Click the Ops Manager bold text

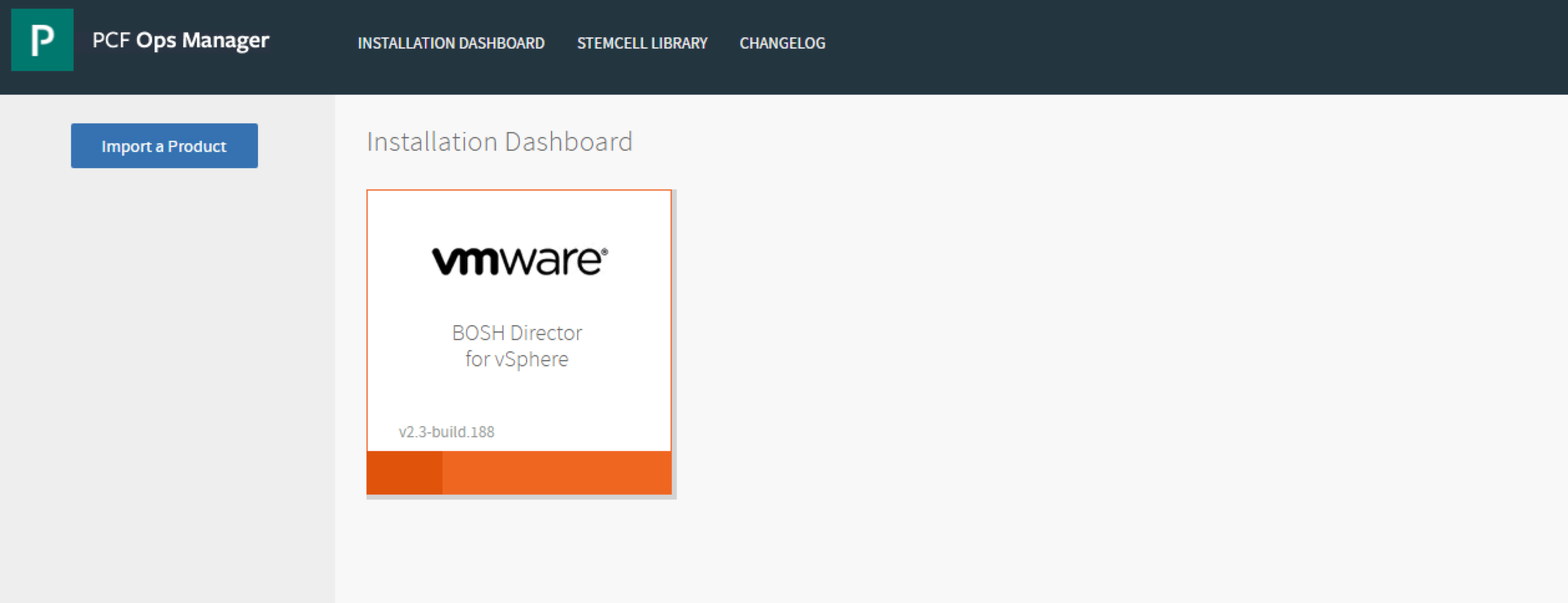pyautogui.click(x=203, y=40)
